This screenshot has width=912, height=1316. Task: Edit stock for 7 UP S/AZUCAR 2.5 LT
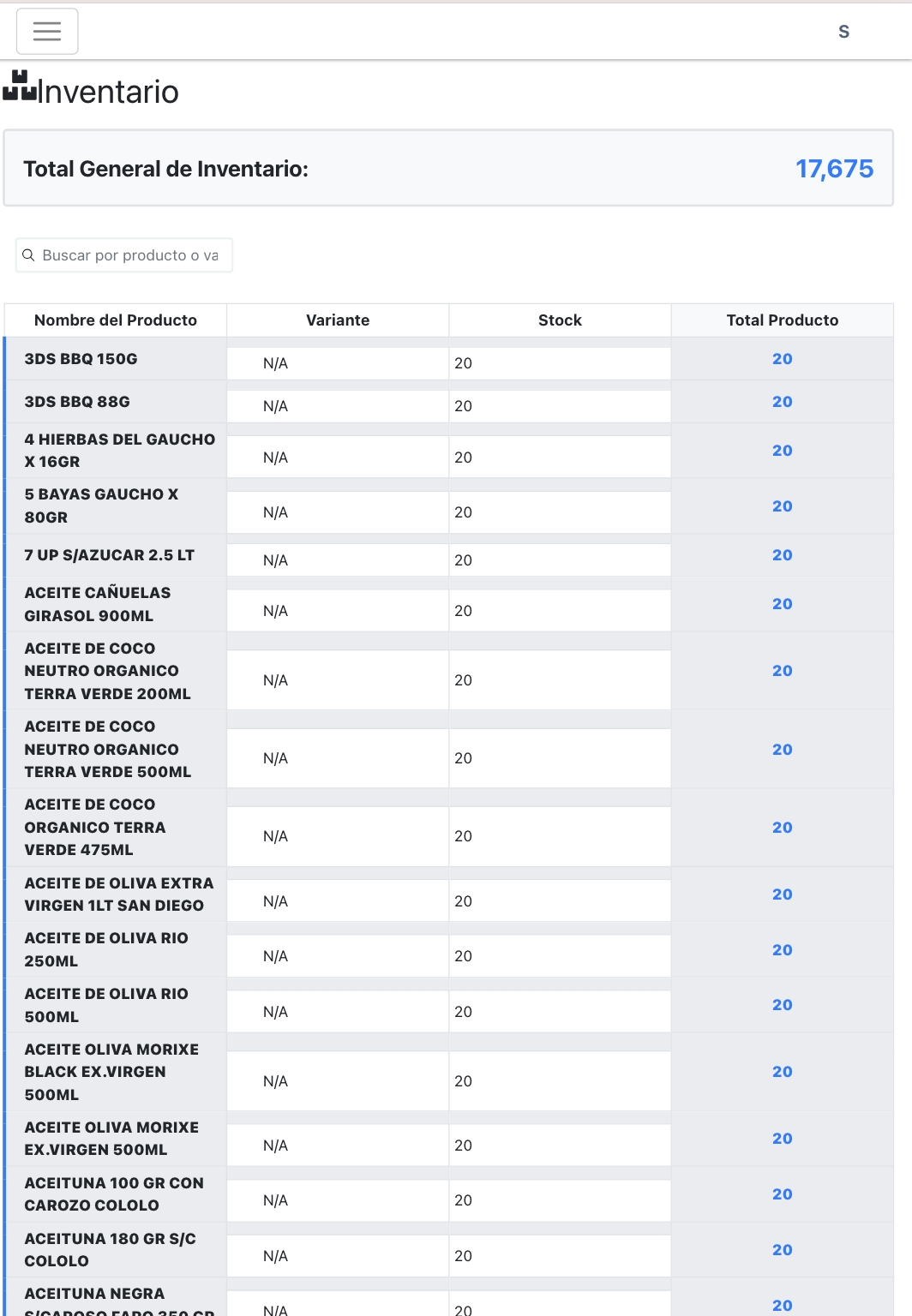[x=559, y=560]
